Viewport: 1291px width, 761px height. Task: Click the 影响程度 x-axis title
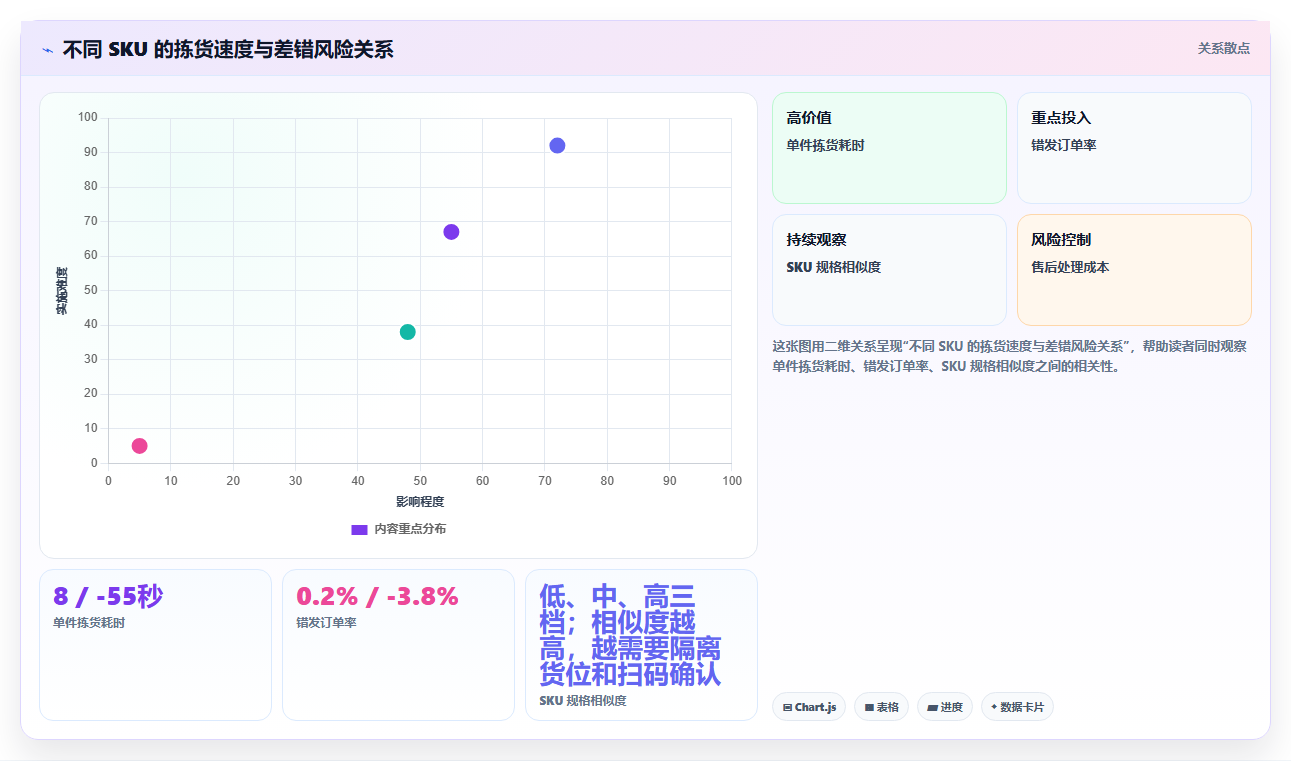tap(420, 502)
